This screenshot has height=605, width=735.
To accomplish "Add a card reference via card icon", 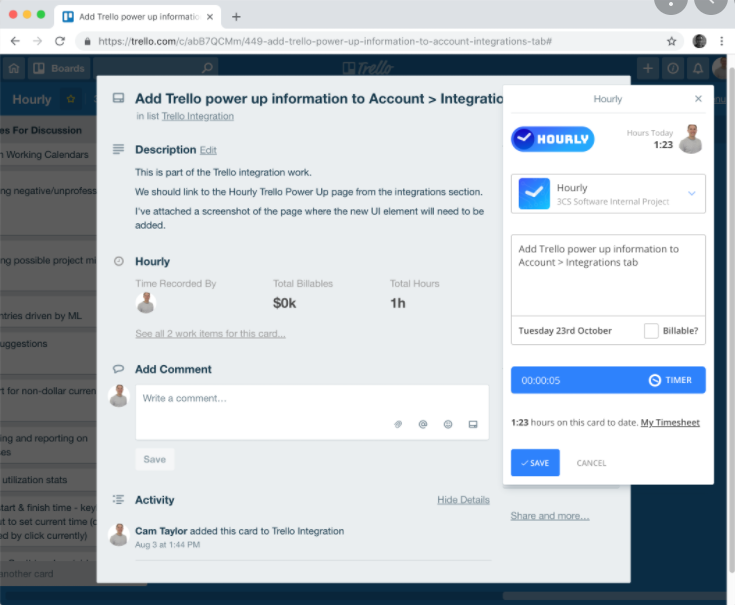I will [473, 424].
